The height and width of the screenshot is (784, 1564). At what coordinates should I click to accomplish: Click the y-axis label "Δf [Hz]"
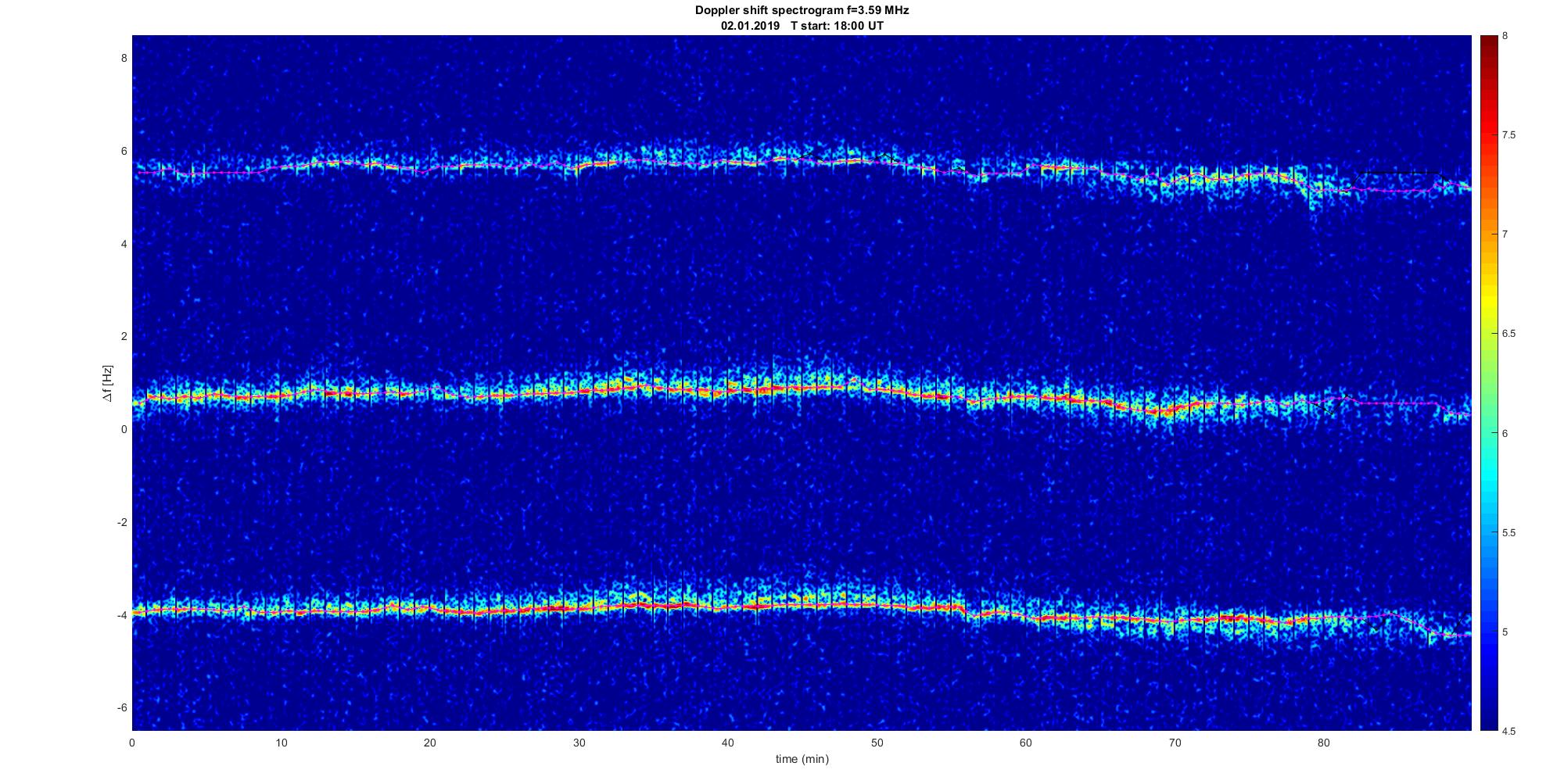[107, 383]
